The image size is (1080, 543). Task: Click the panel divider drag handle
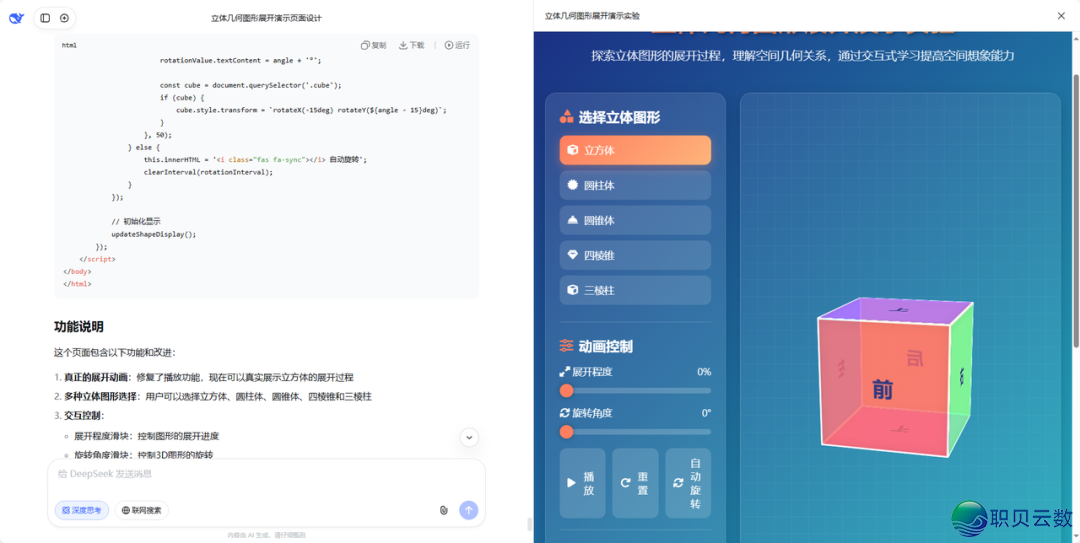[530, 524]
